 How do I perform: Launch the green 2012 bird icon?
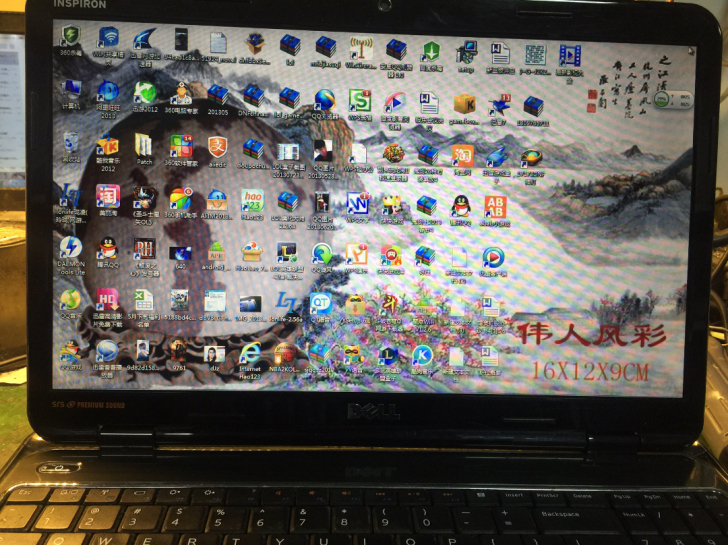click(144, 92)
